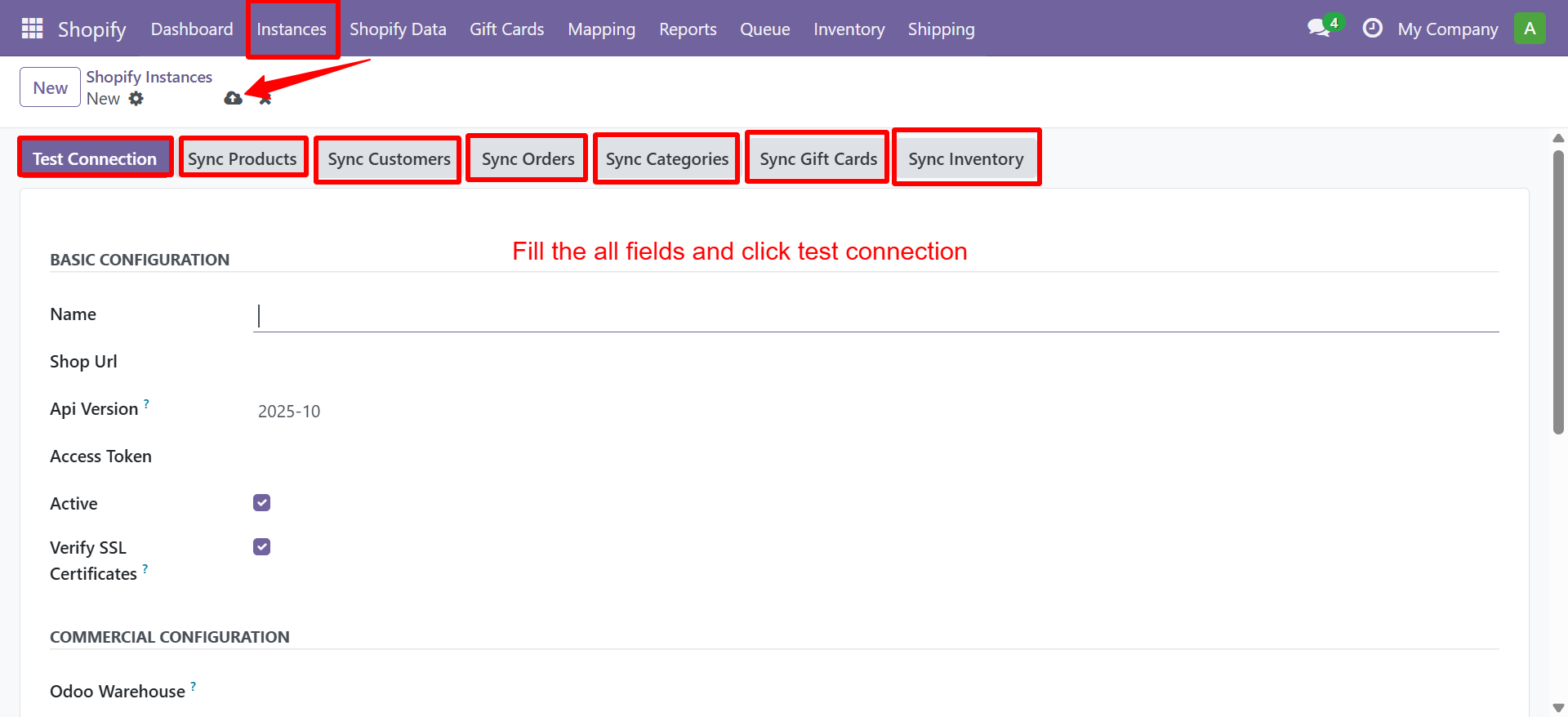Uncheck the Verify SSL Certificates checkbox
The height and width of the screenshot is (717, 1568).
261,547
